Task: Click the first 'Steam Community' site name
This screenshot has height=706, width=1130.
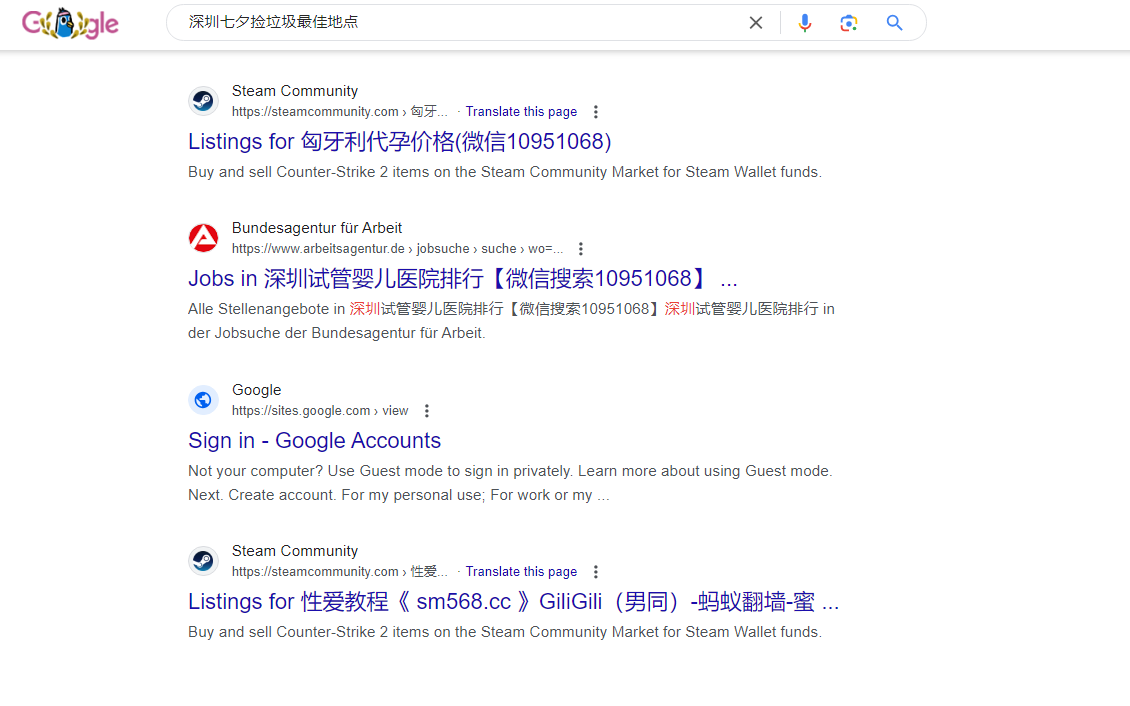Action: pos(295,91)
